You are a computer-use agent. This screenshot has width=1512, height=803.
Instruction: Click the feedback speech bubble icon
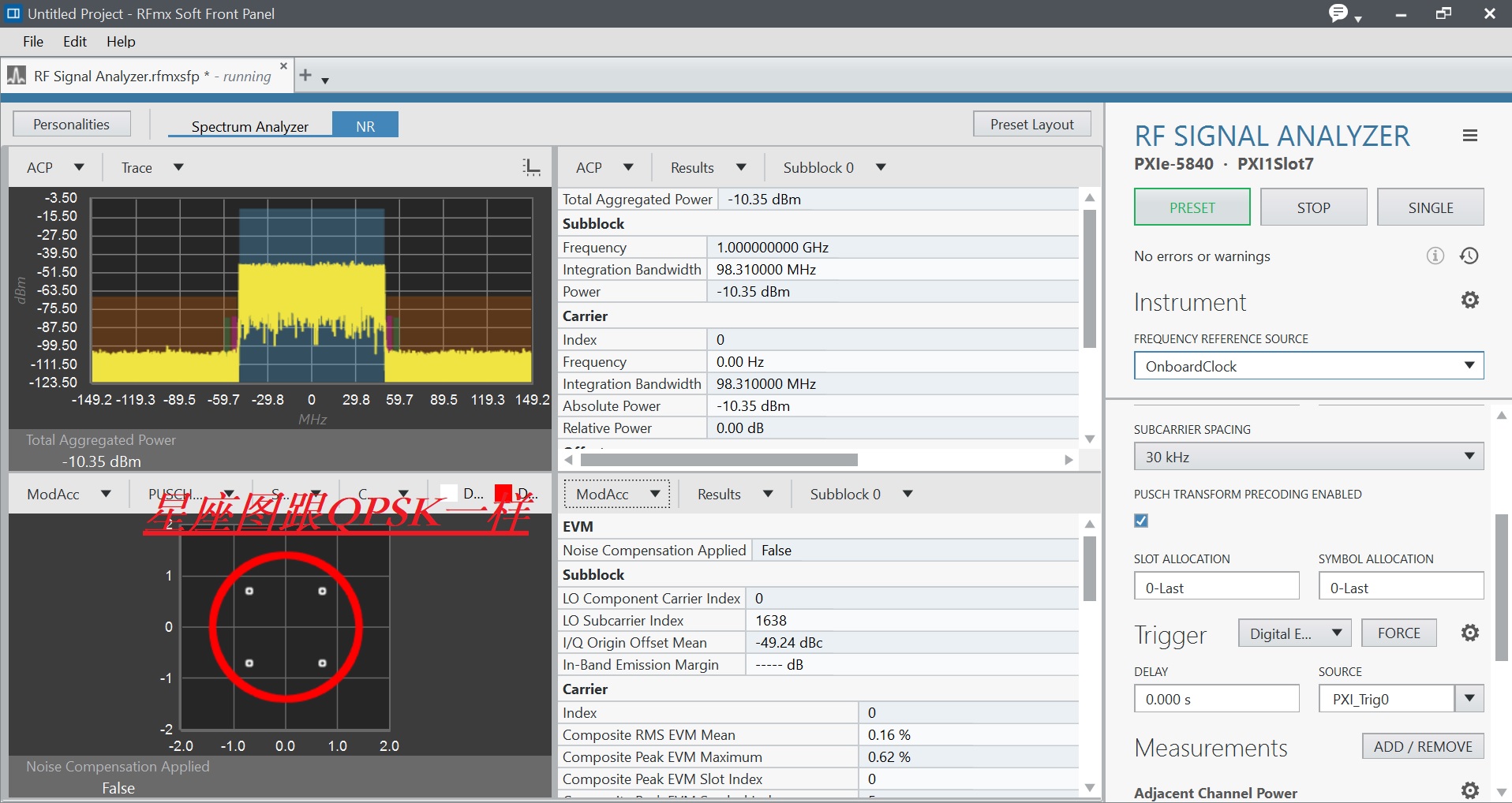point(1338,13)
